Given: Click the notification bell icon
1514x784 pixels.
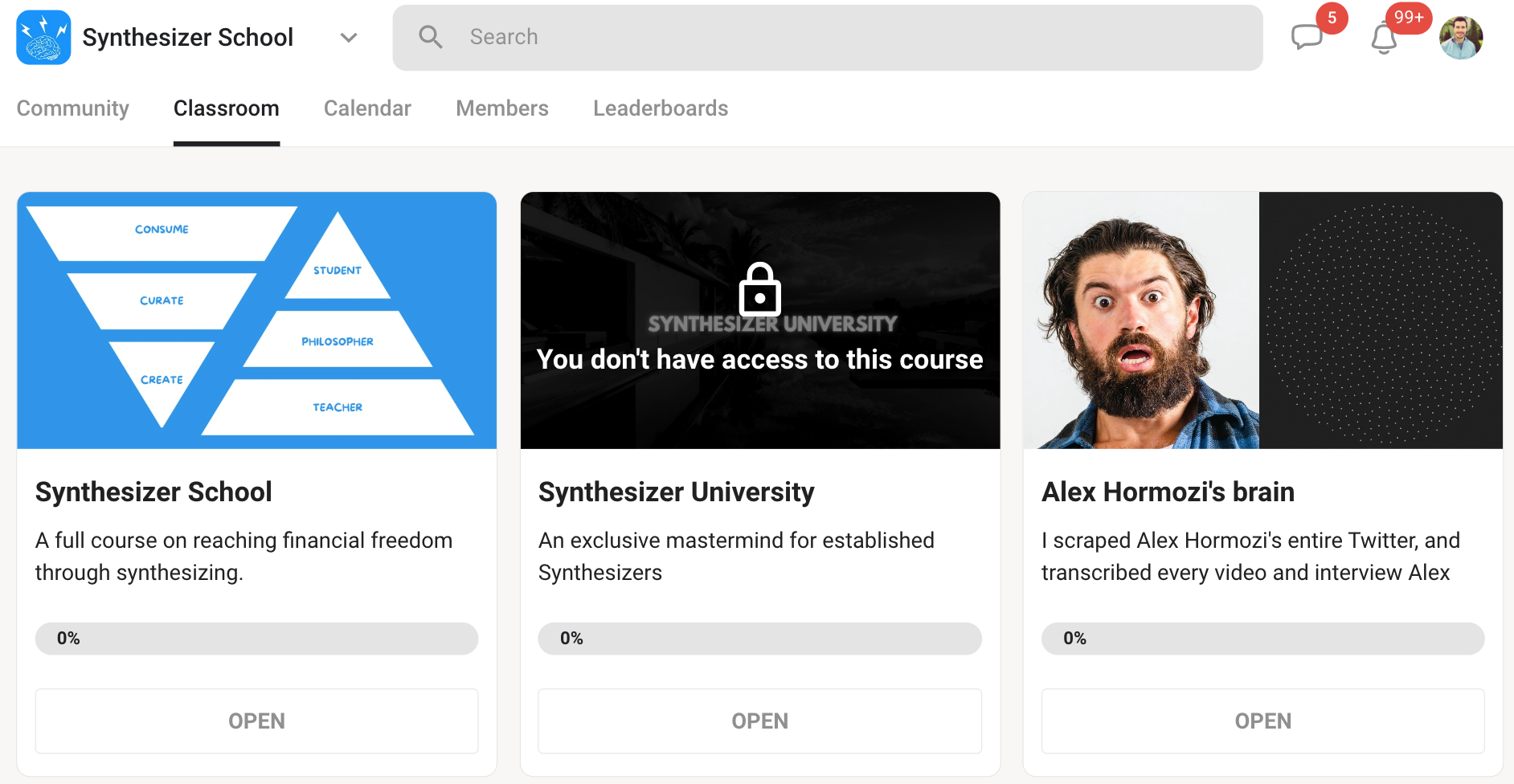Looking at the screenshot, I should click(1384, 37).
